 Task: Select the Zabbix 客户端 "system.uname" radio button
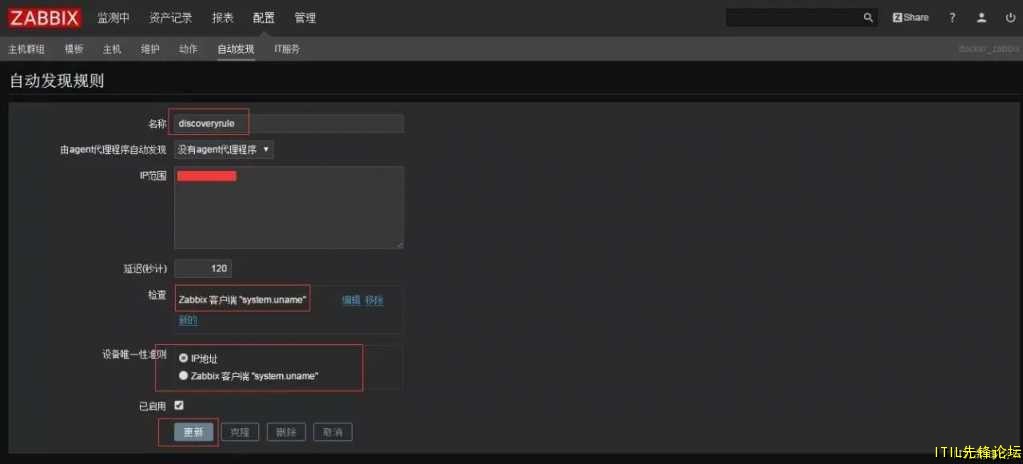point(183,376)
